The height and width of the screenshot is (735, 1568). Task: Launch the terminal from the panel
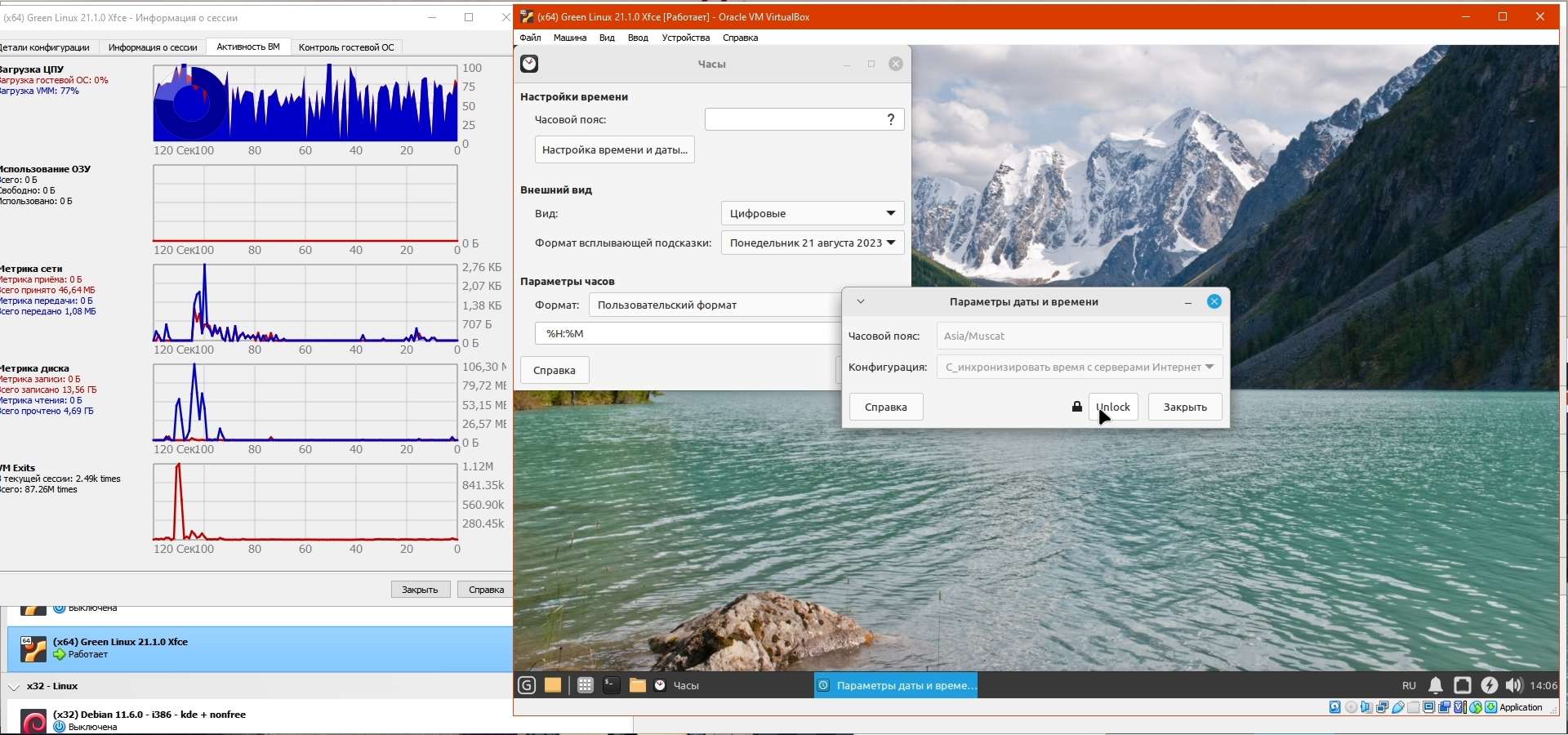click(x=611, y=685)
